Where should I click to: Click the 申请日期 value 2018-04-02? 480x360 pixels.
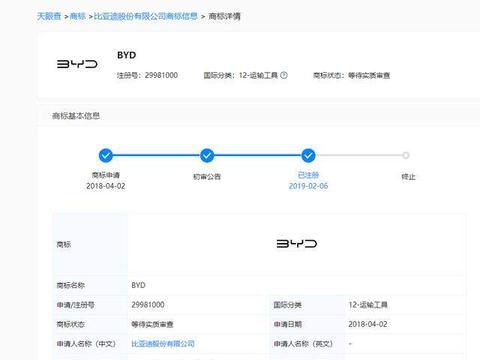(368, 324)
